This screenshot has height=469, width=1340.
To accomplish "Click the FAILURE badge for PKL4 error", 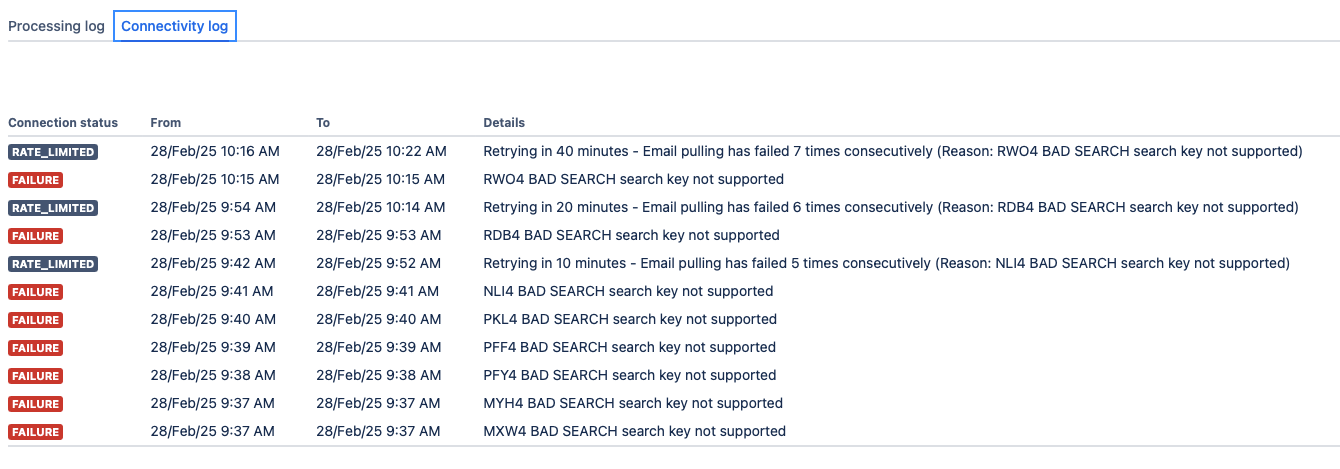I will click(x=36, y=320).
